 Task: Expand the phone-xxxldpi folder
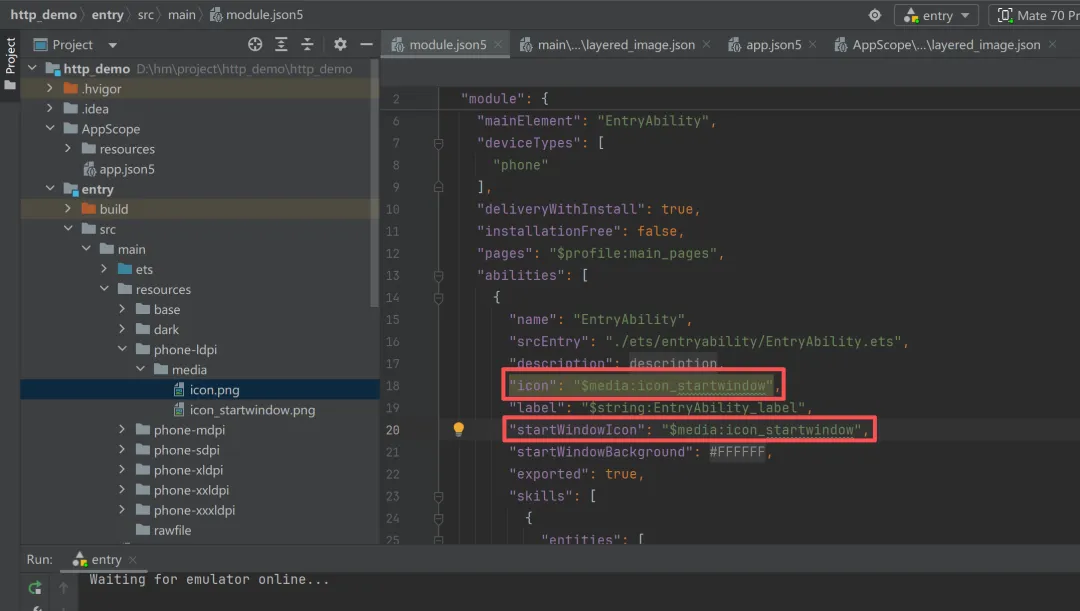[122, 510]
